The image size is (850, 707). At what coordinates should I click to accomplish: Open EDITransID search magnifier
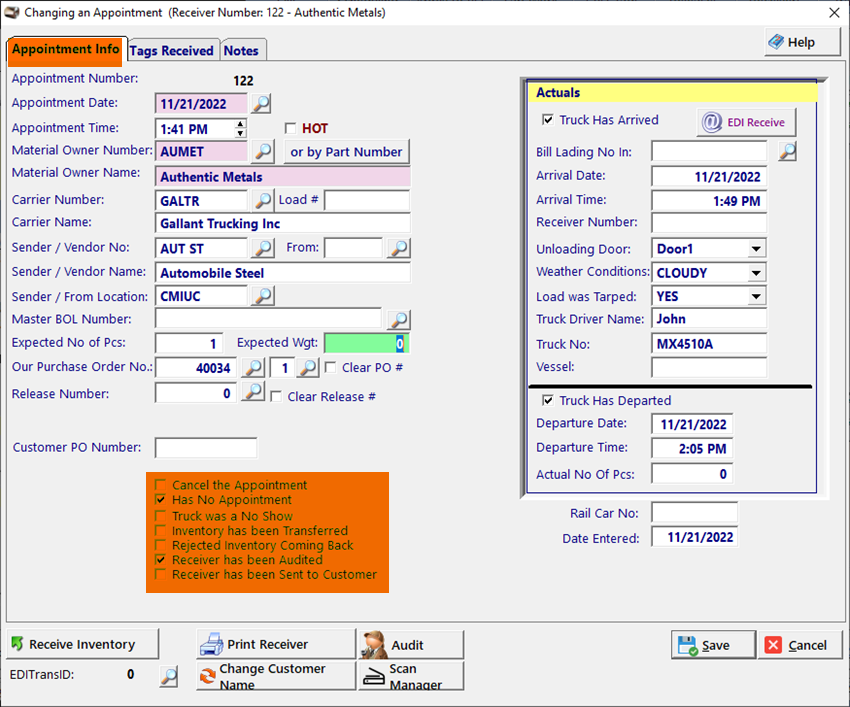point(169,676)
